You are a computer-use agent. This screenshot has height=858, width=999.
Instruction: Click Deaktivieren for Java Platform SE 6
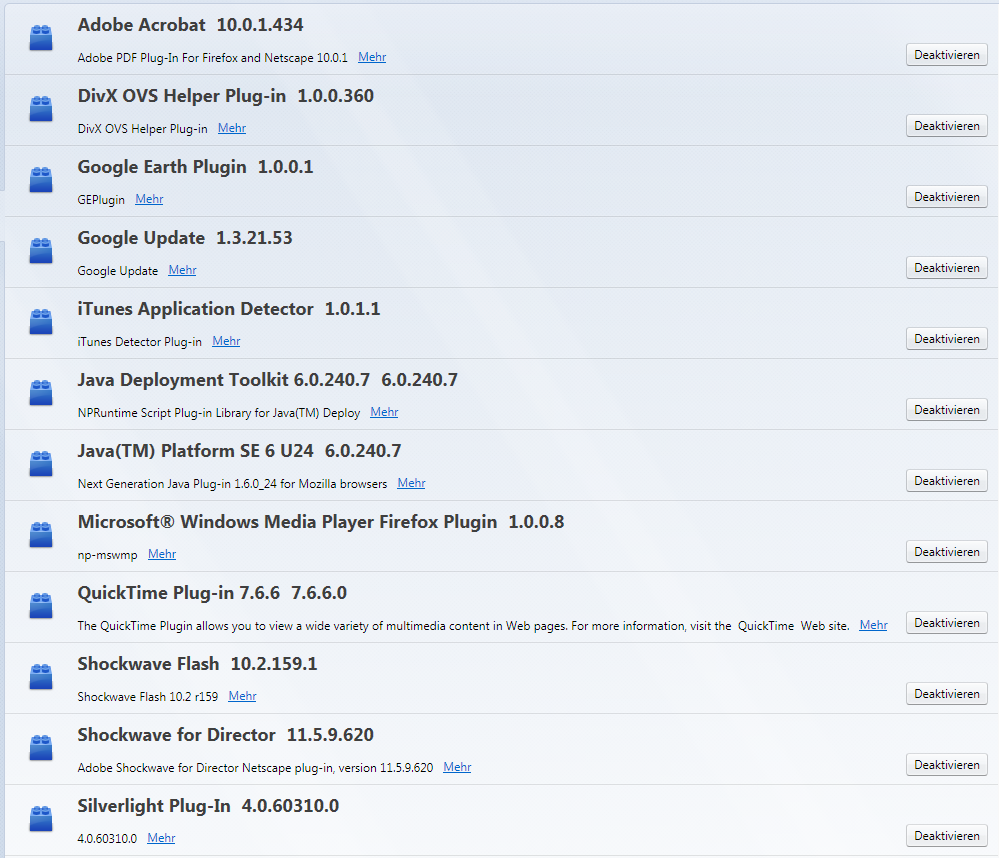pos(947,481)
